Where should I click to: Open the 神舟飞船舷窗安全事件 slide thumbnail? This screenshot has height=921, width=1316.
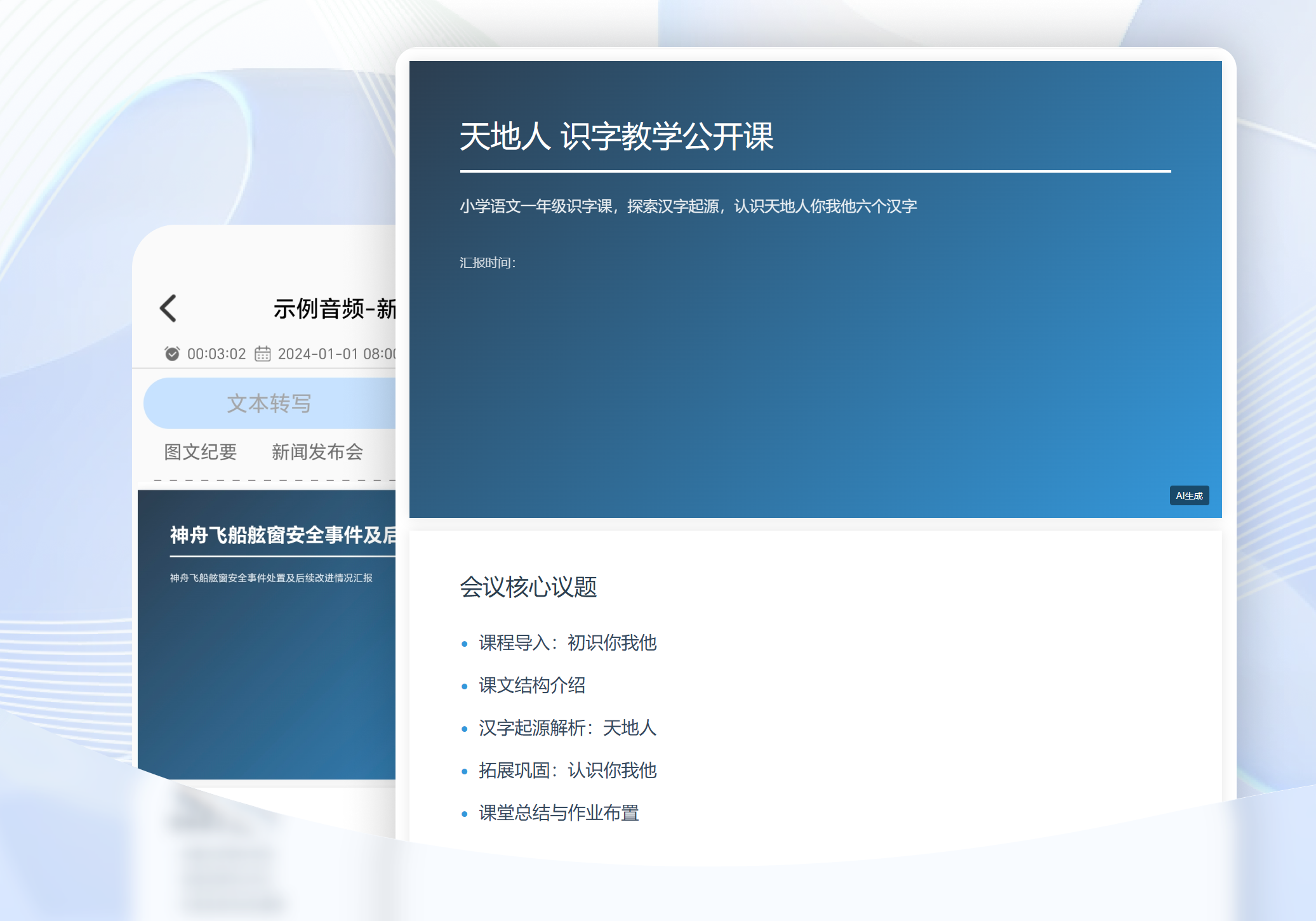point(267,635)
